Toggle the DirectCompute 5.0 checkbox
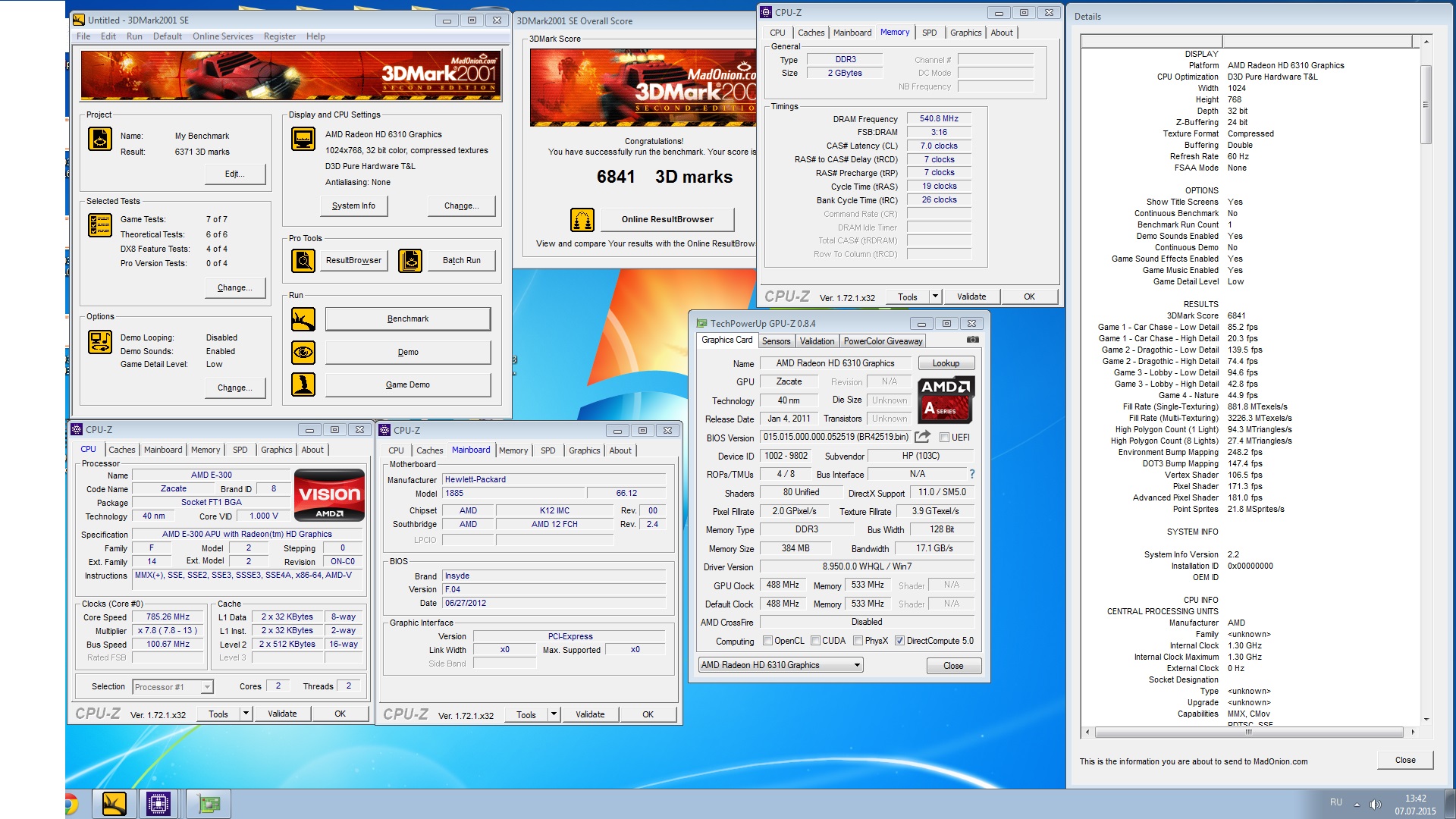1456x819 pixels. point(900,641)
